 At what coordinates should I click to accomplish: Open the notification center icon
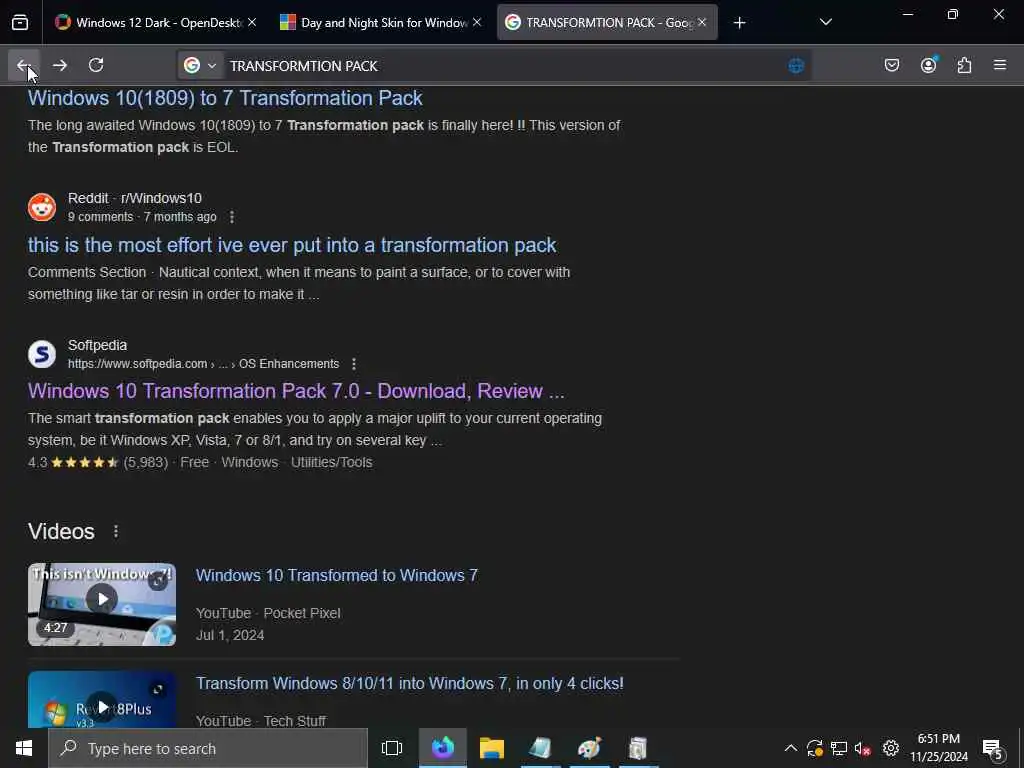[x=993, y=750]
